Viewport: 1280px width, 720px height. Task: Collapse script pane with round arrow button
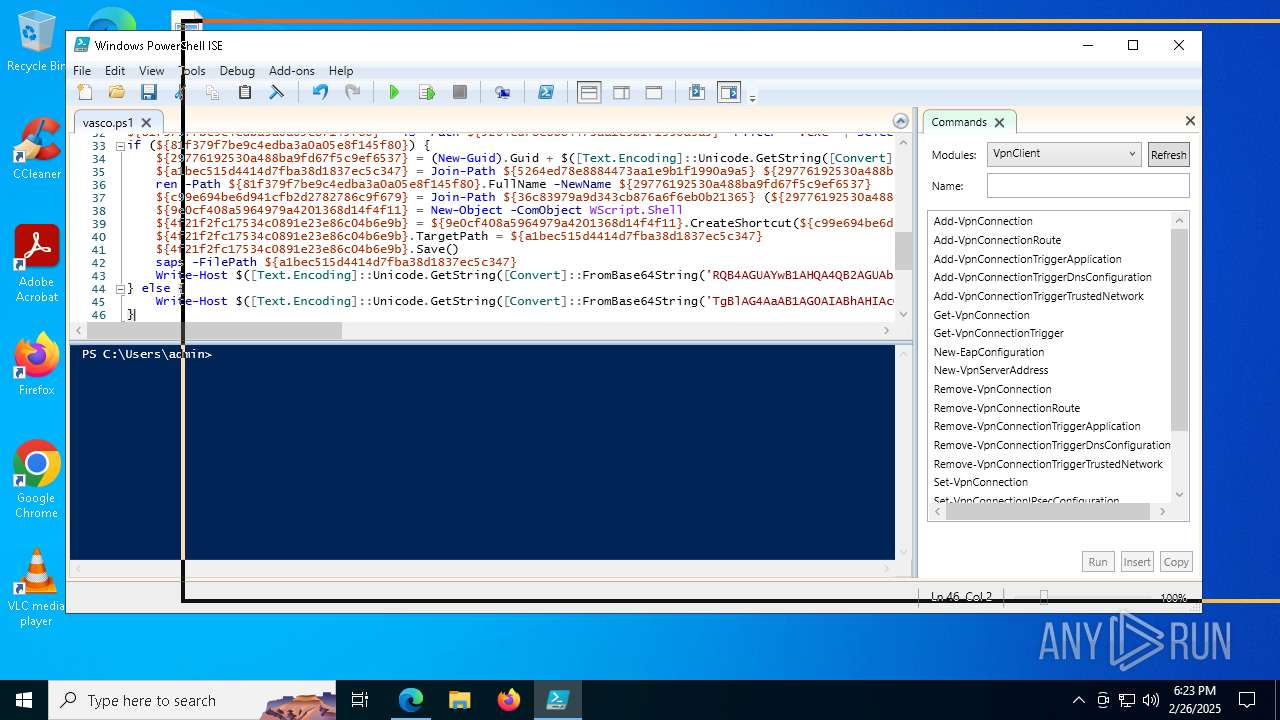(901, 121)
